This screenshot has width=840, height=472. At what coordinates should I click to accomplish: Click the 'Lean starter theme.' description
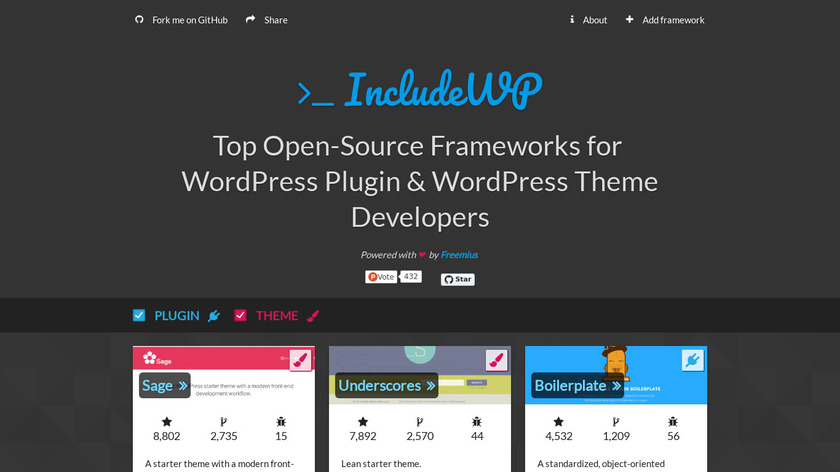381,463
